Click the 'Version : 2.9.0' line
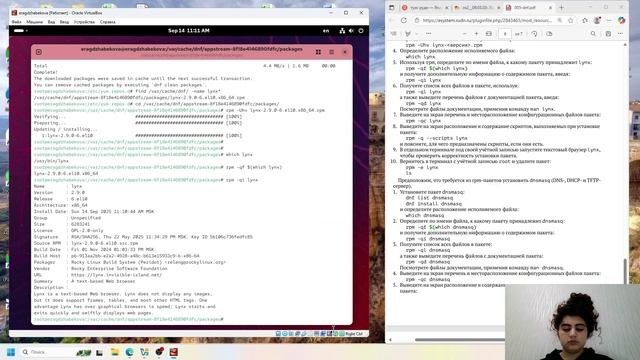This screenshot has width=640, height=360. click(x=60, y=193)
